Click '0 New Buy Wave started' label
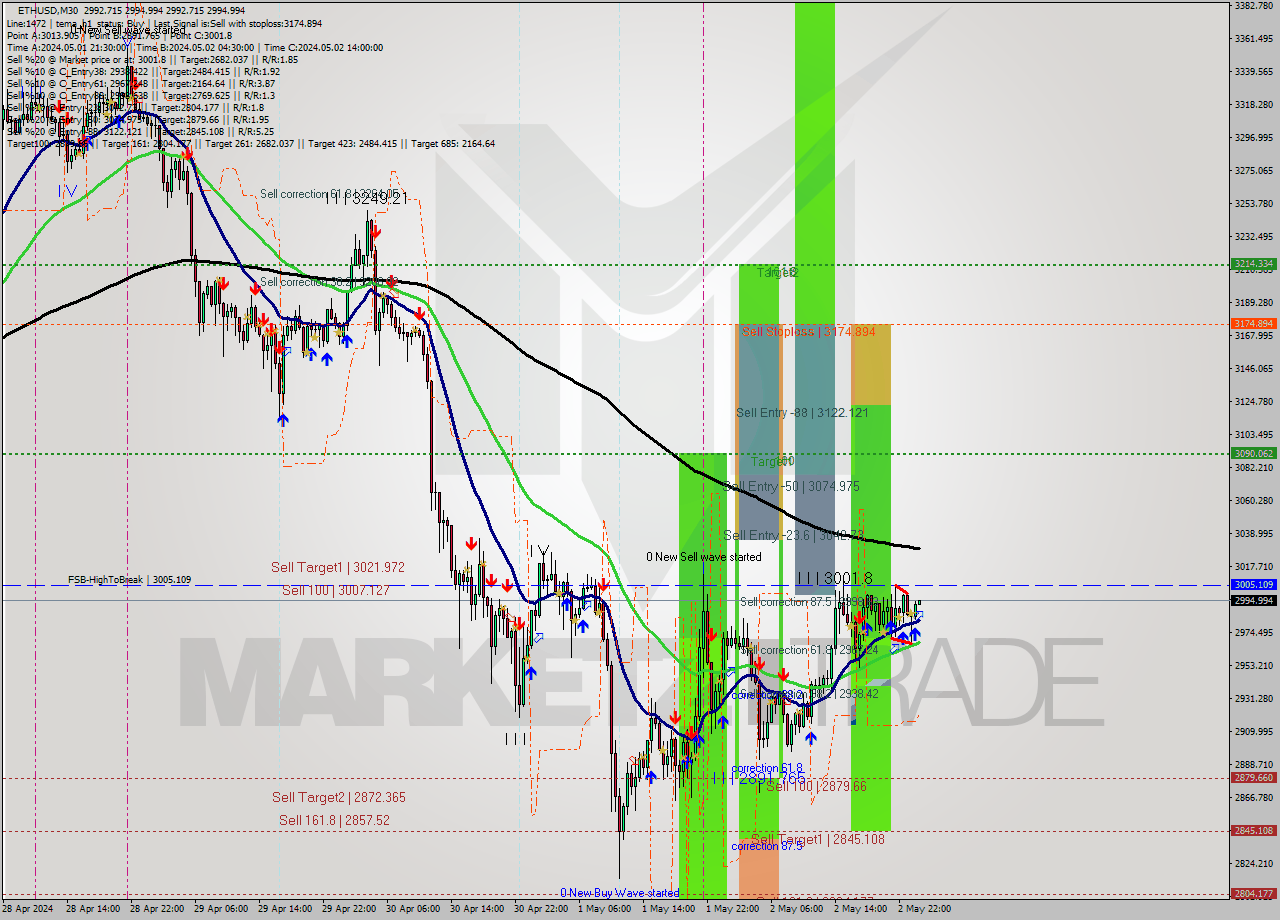Image resolution: width=1280 pixels, height=920 pixels. pyautogui.click(x=619, y=893)
